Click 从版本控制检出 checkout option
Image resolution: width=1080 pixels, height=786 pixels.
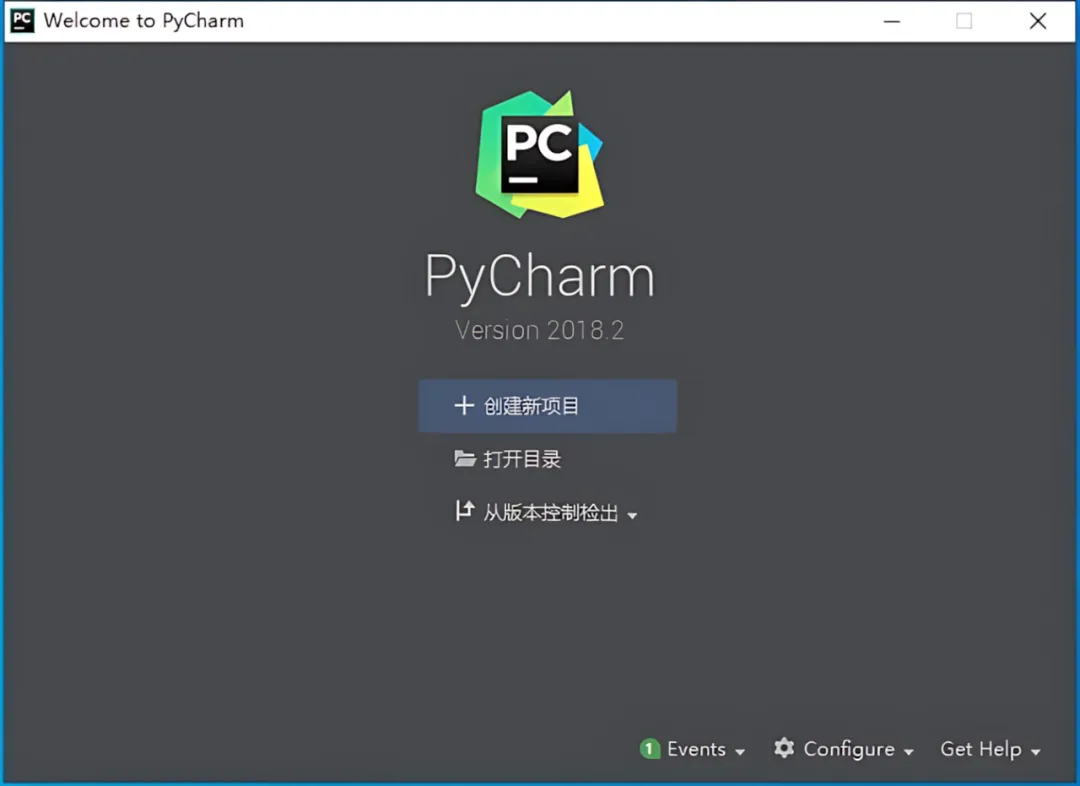[x=550, y=513]
